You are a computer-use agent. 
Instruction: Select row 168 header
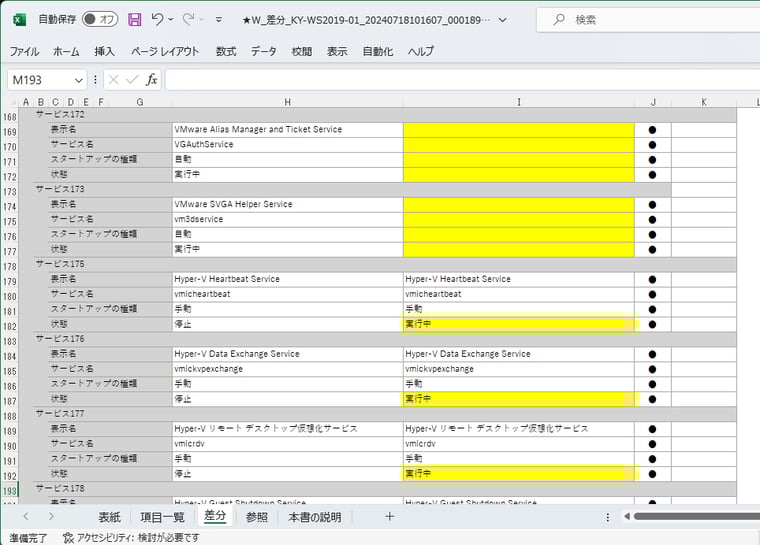click(x=10, y=117)
